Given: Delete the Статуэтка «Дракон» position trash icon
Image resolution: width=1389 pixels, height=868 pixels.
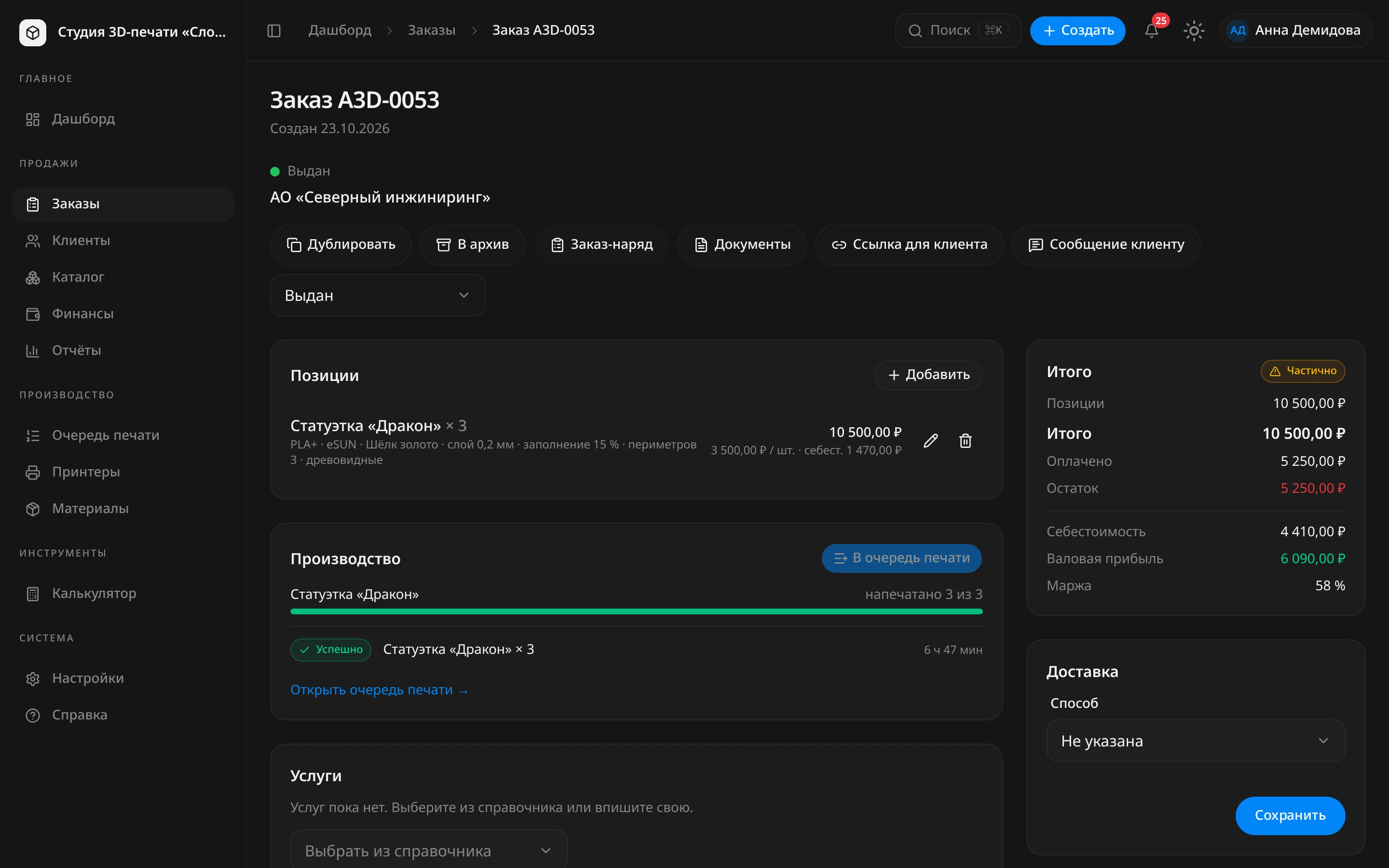Looking at the screenshot, I should coord(966,441).
